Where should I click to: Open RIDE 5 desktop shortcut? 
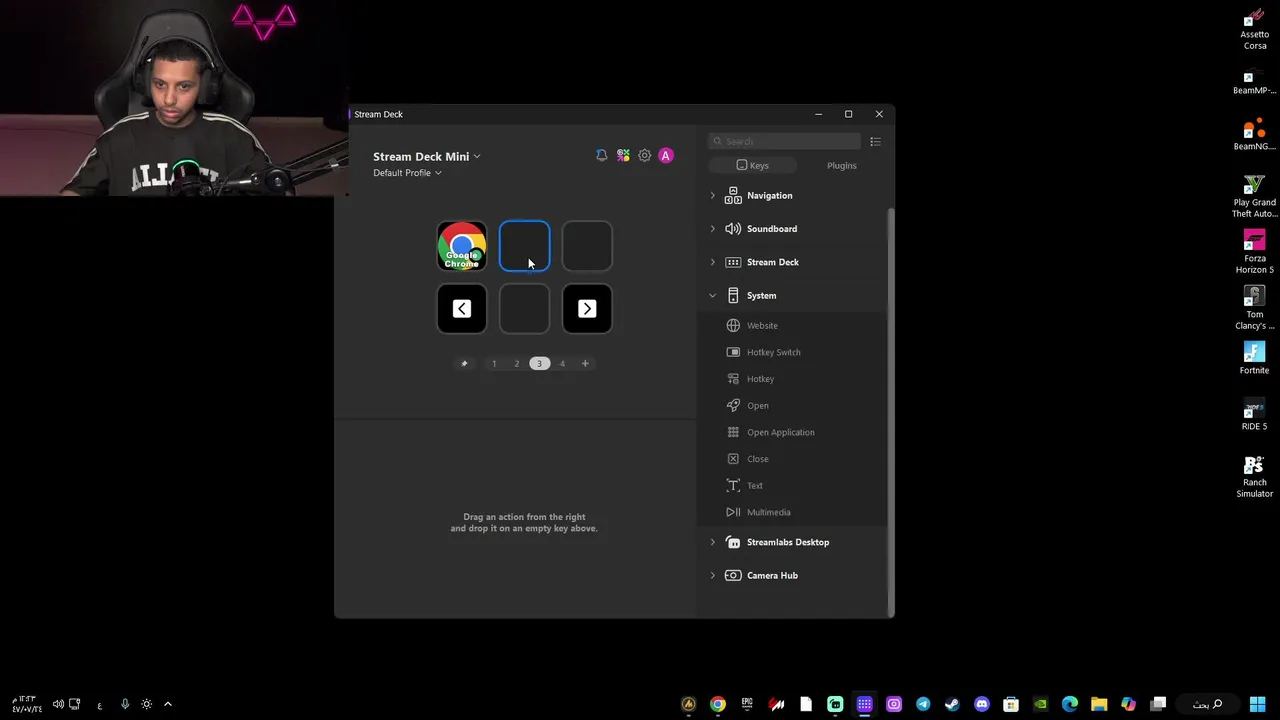[x=1255, y=415]
